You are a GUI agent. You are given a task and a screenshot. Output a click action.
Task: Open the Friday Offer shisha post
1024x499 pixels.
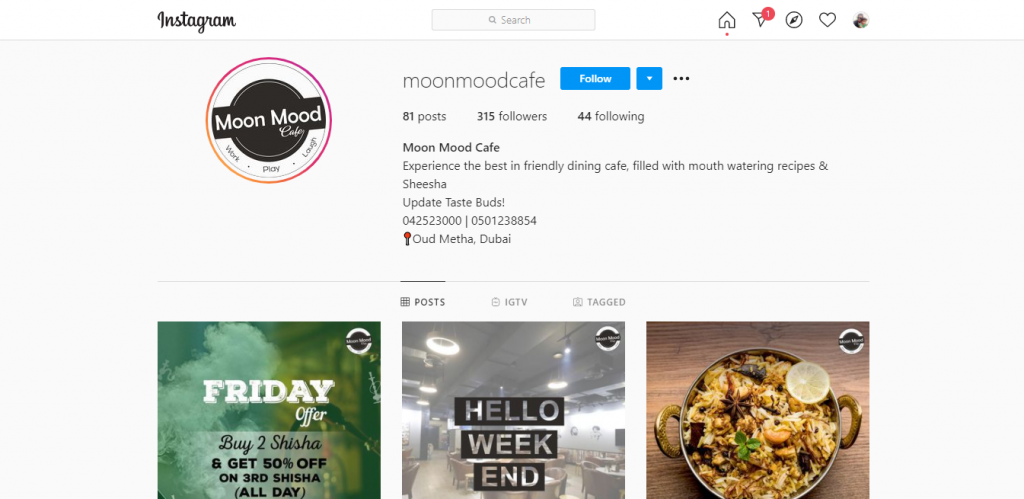(x=269, y=410)
